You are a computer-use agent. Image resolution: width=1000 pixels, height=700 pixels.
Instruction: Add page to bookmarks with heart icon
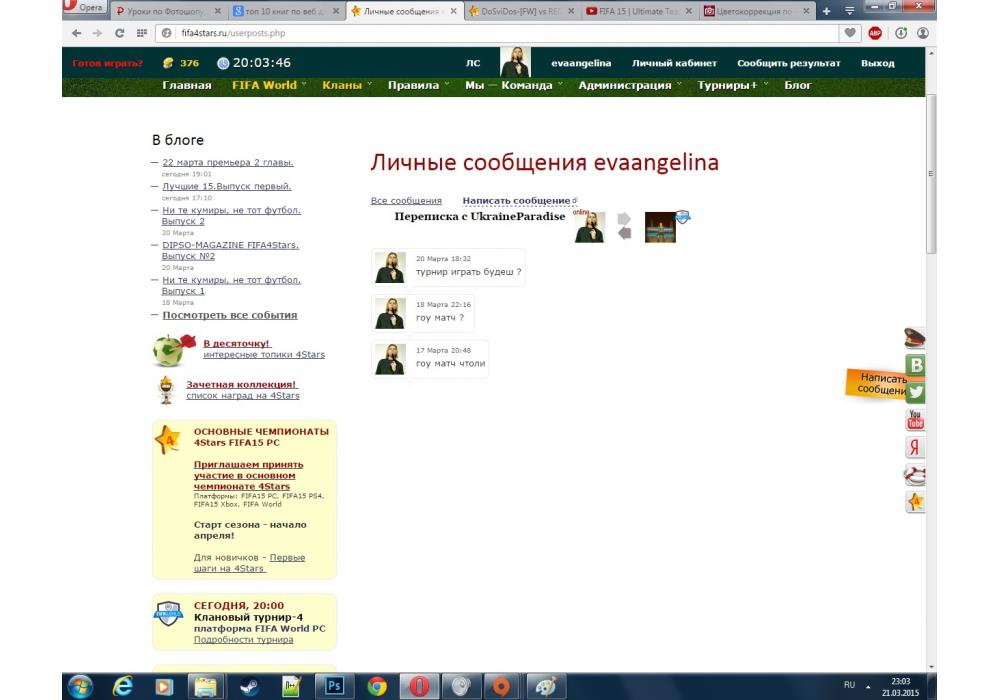[850, 33]
